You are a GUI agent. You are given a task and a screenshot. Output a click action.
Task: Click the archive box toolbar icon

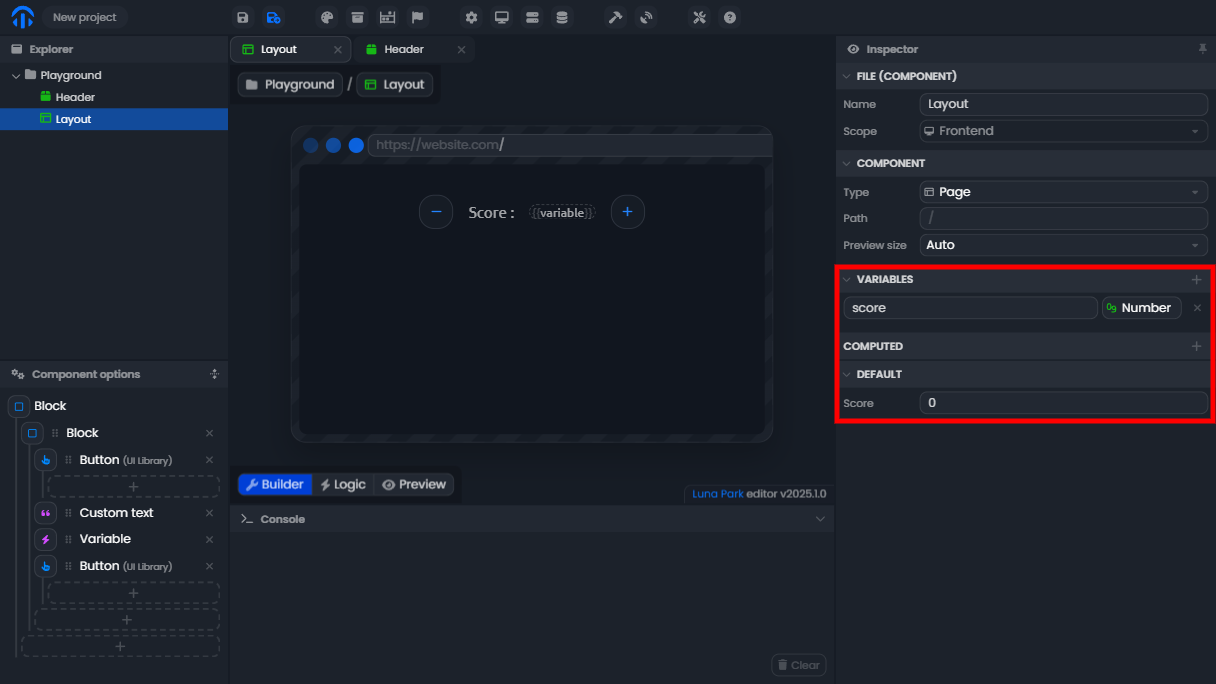(x=356, y=17)
